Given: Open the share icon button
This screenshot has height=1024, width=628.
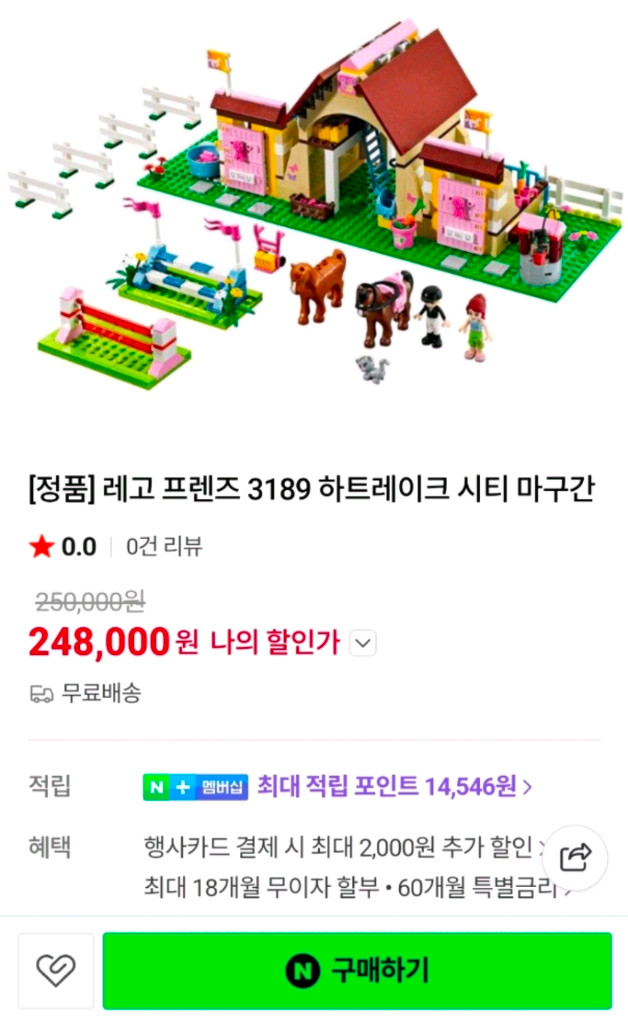Looking at the screenshot, I should [575, 858].
